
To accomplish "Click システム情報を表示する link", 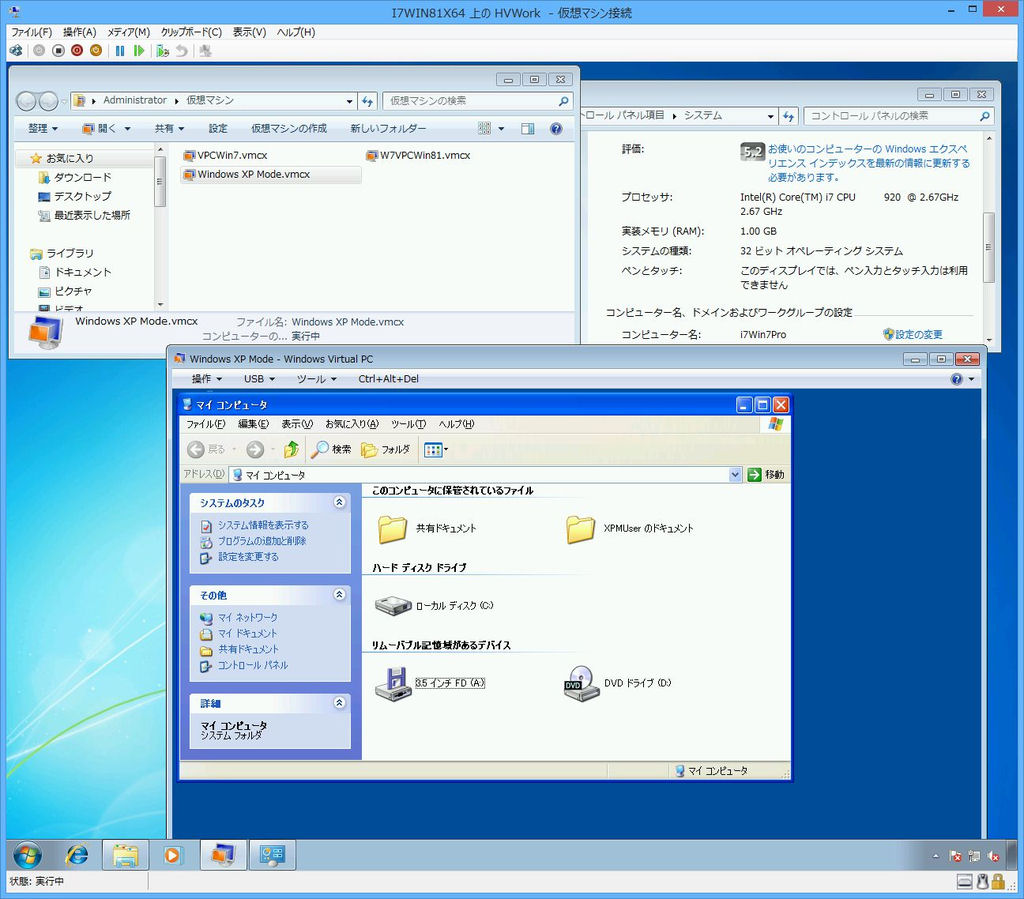I will pyautogui.click(x=263, y=525).
